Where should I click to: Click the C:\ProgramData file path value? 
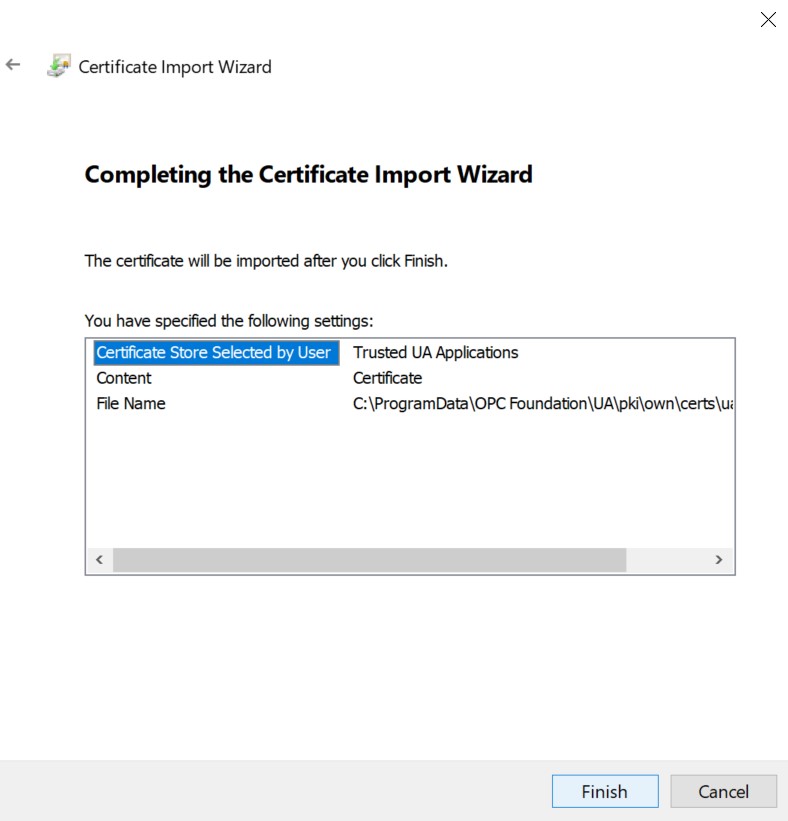point(542,404)
